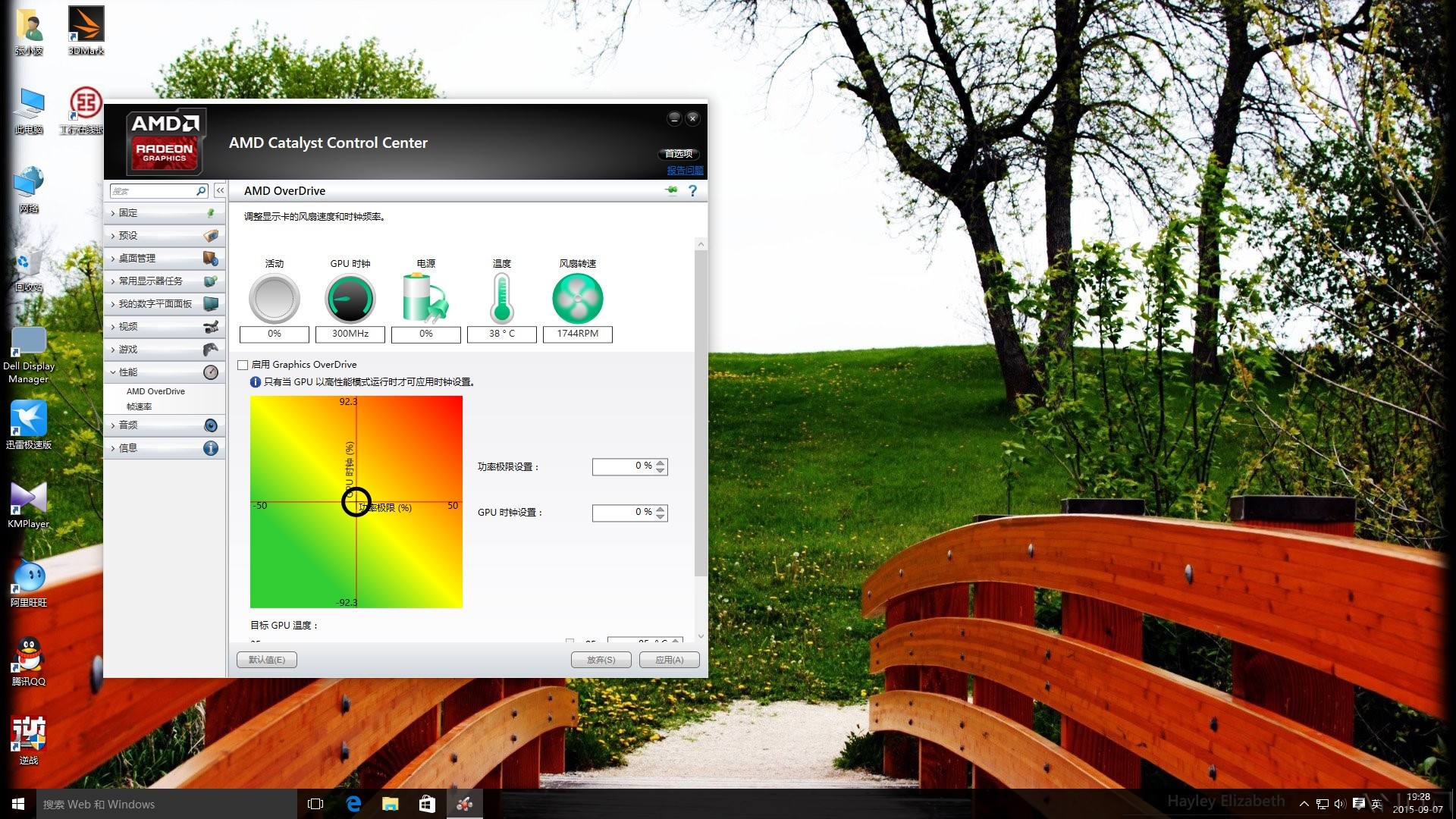
Task: Launch 迅雷极速版 desktop shortcut
Action: click(29, 425)
